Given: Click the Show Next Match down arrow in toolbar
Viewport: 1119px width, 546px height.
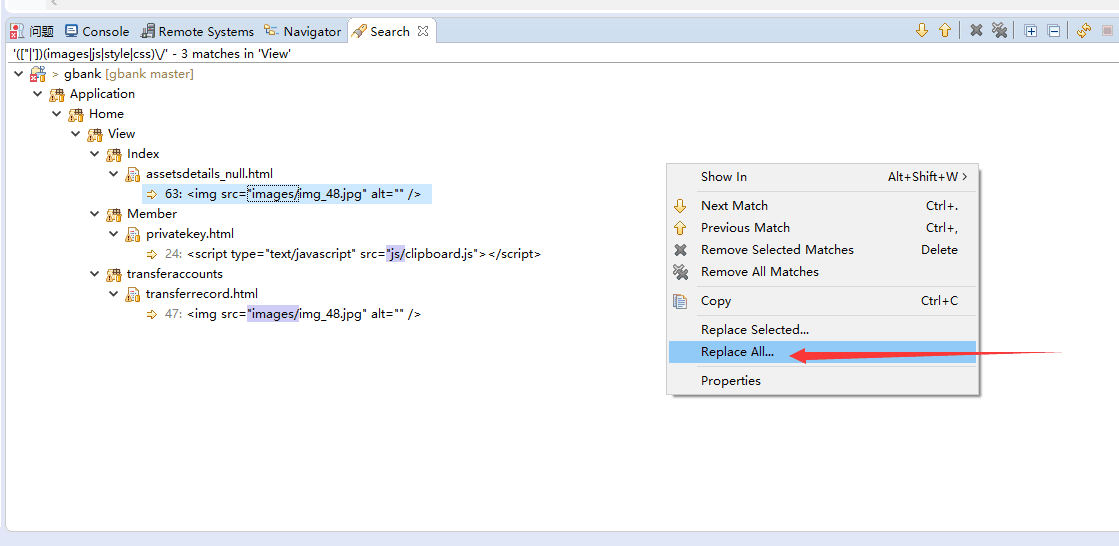Looking at the screenshot, I should [922, 31].
